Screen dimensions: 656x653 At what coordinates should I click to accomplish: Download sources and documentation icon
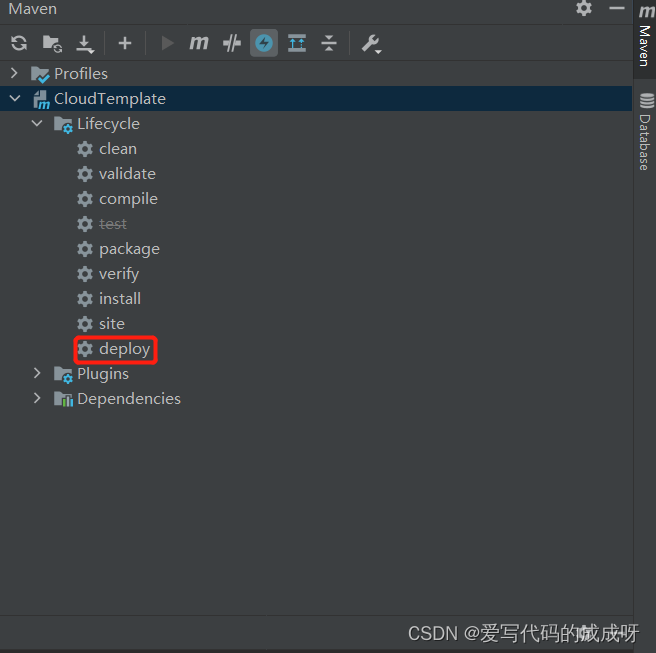(85, 44)
